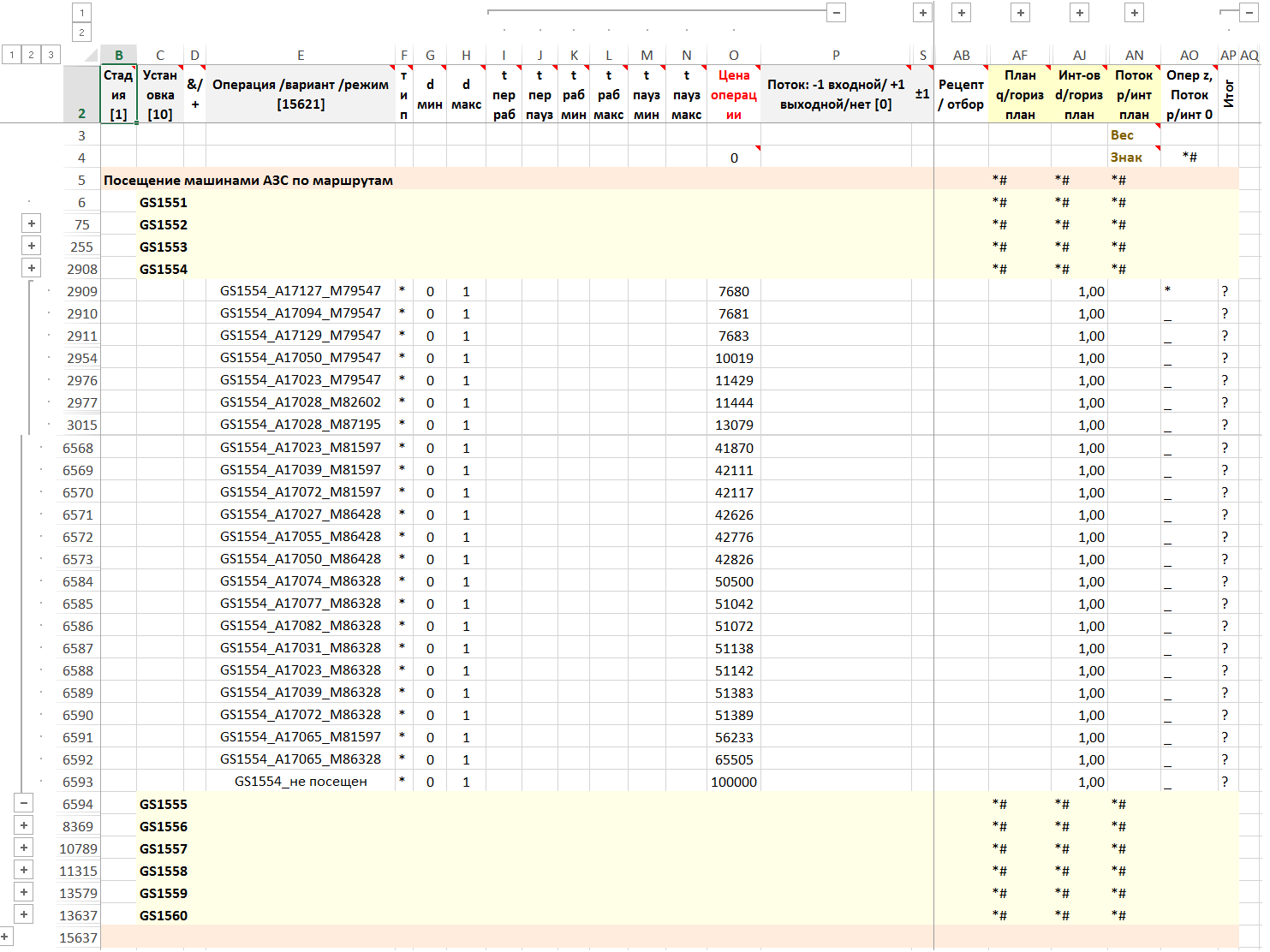Expand the column group above column AN
Screen dimensions: 1270x952
click(1134, 13)
